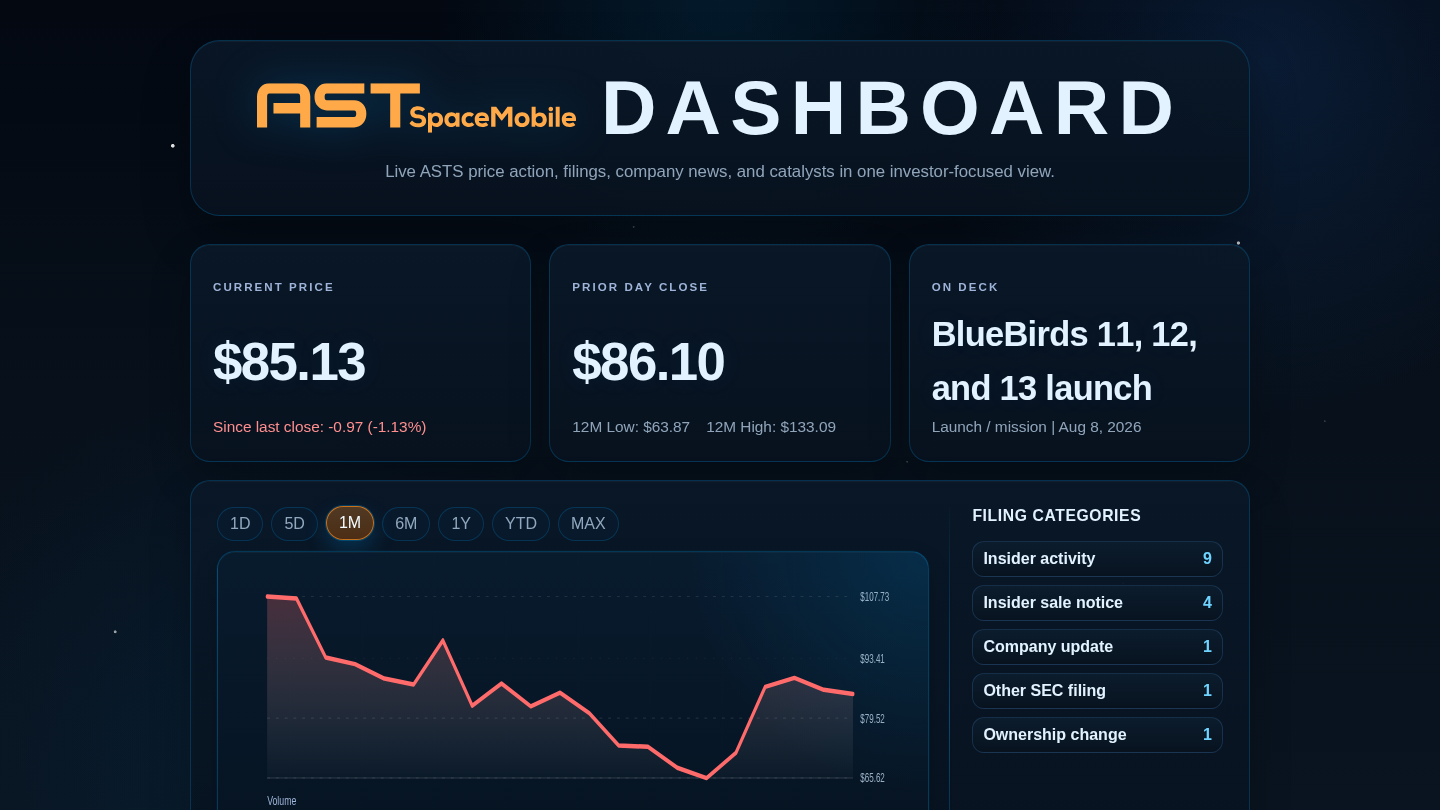Click the ON DECK card label

click(966, 287)
